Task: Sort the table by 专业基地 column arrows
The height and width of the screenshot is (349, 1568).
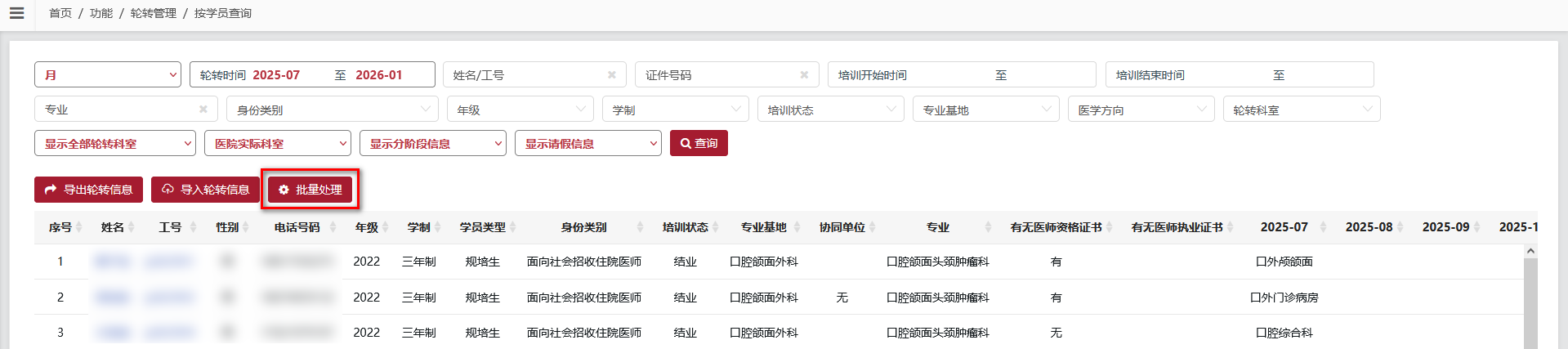Action: [797, 227]
